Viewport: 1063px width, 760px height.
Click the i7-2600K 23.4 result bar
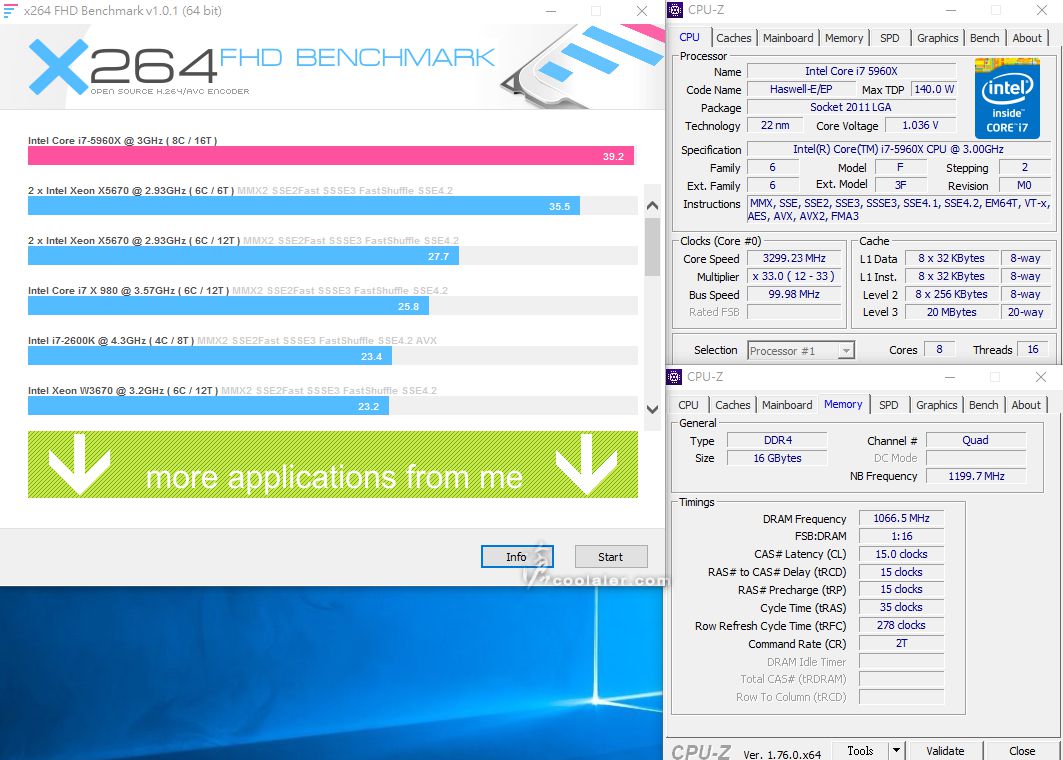click(x=209, y=356)
